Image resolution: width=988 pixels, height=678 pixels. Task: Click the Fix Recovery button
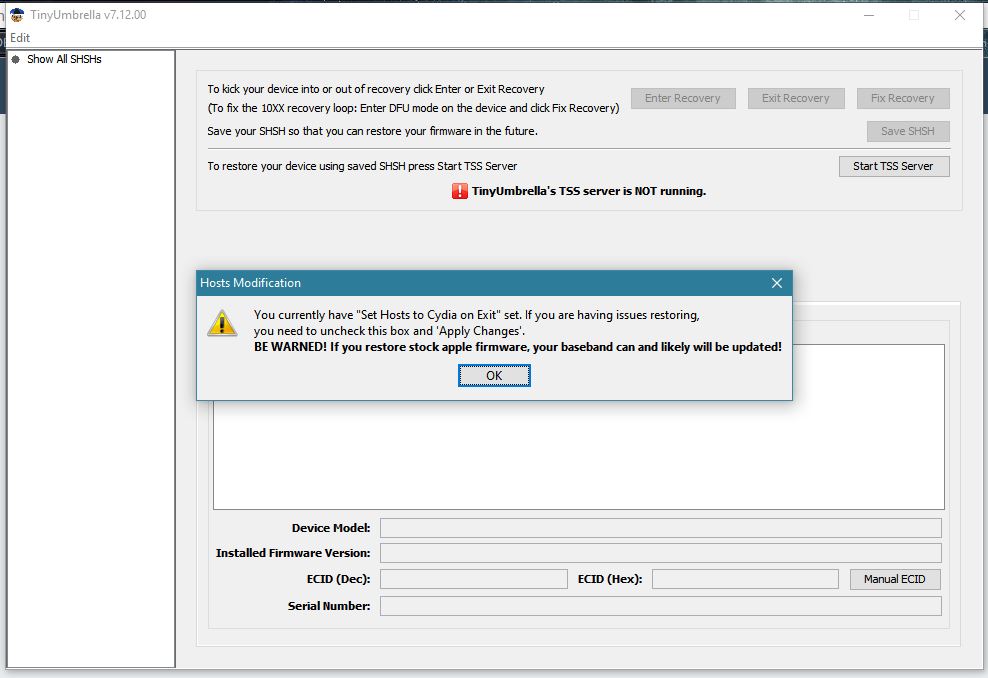click(903, 98)
